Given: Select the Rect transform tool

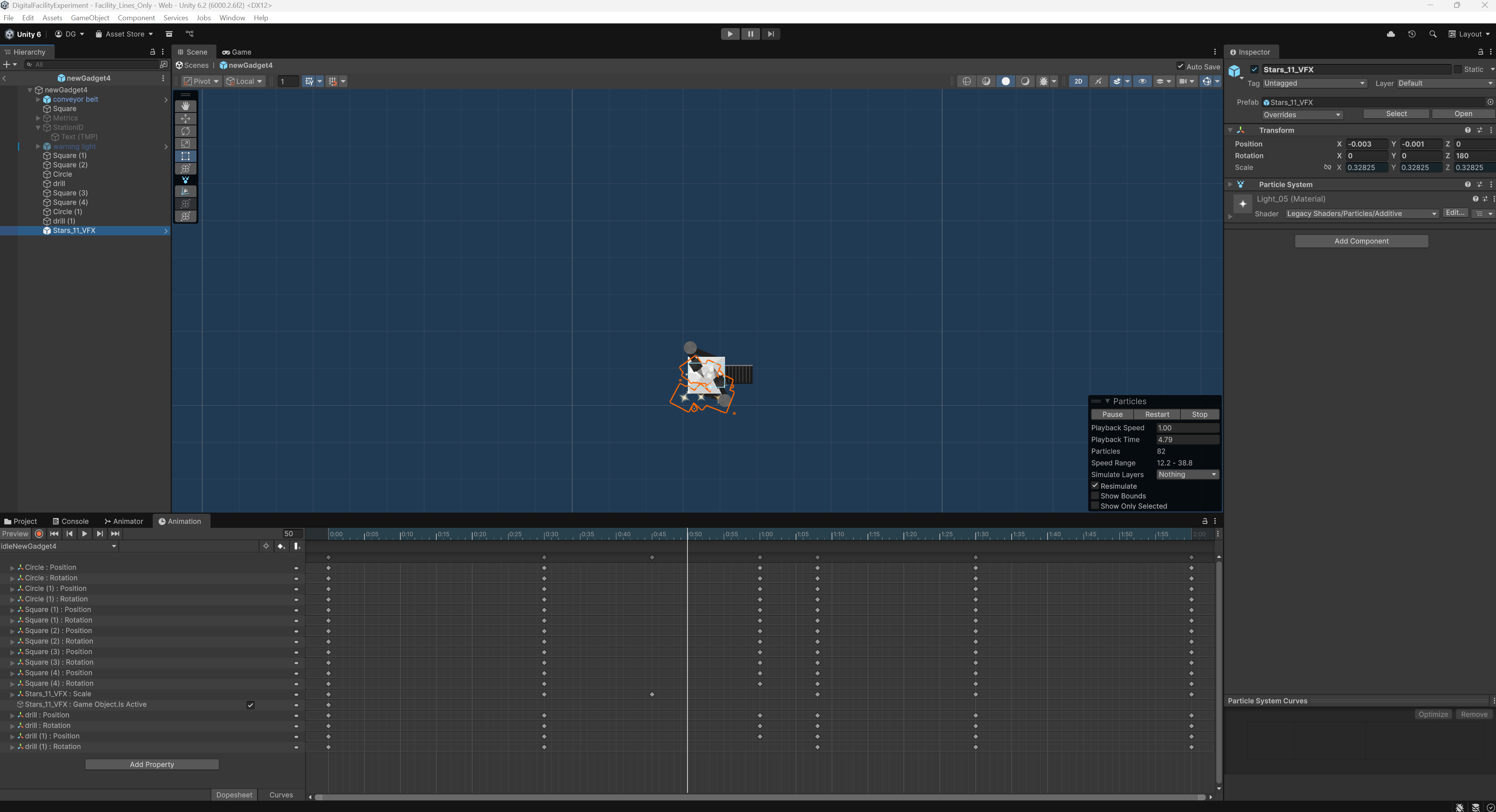Looking at the screenshot, I should (185, 156).
